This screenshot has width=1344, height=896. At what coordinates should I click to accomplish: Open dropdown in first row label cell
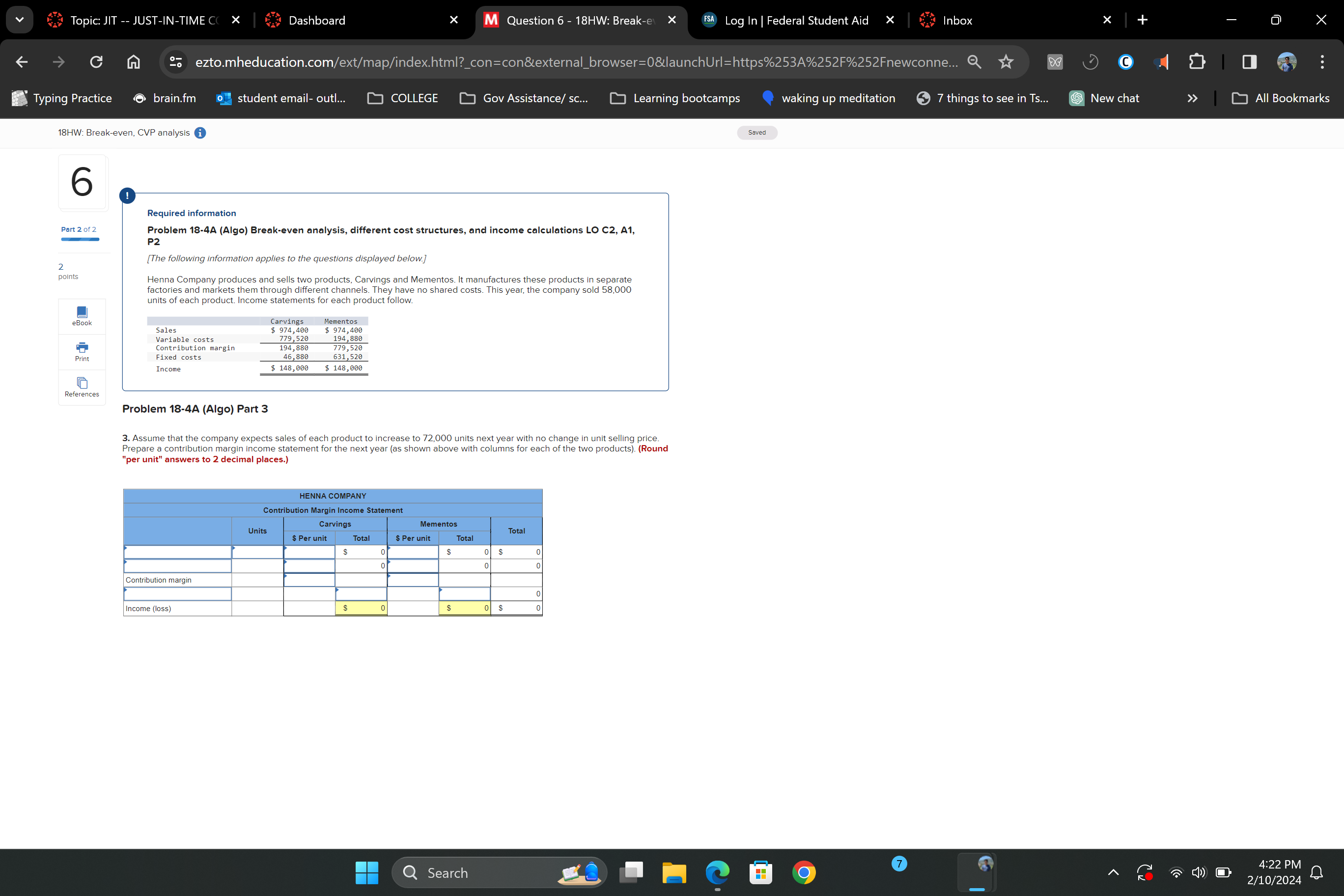[178, 552]
